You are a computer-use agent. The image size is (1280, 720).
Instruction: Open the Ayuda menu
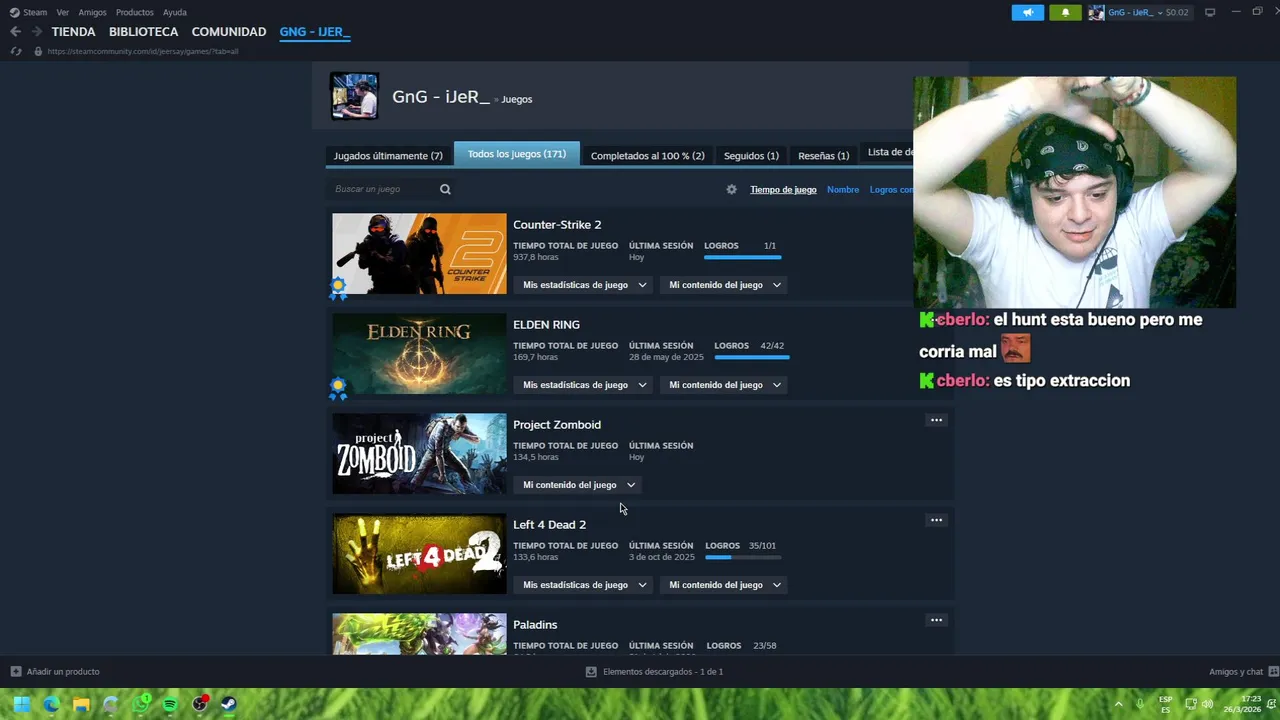[175, 12]
